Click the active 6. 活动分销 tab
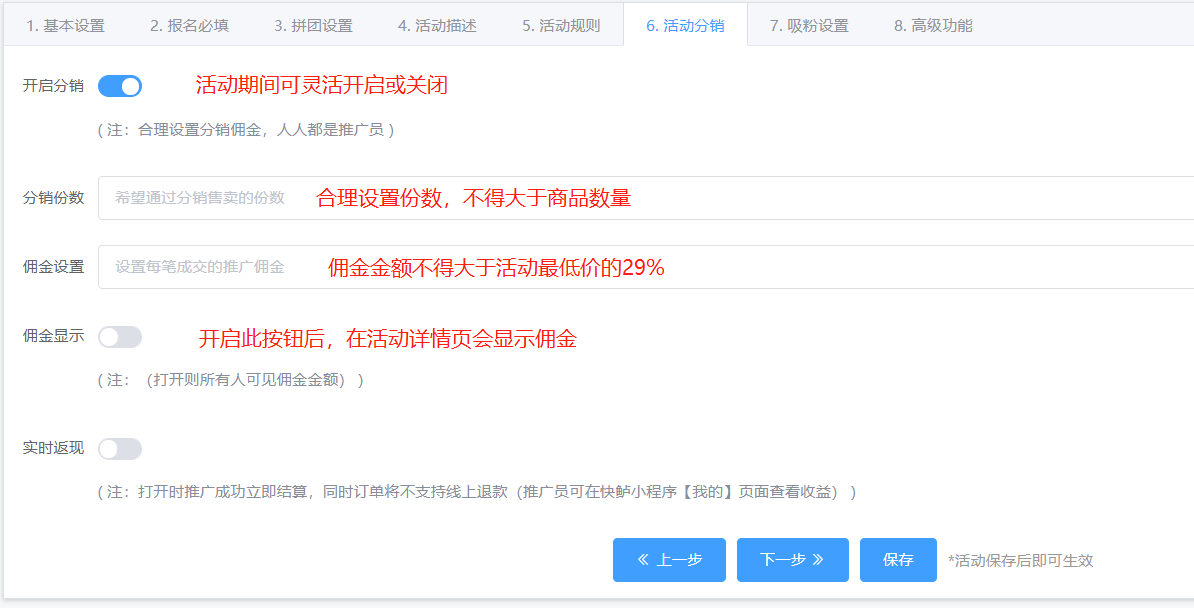This screenshot has height=608, width=1194. click(685, 26)
